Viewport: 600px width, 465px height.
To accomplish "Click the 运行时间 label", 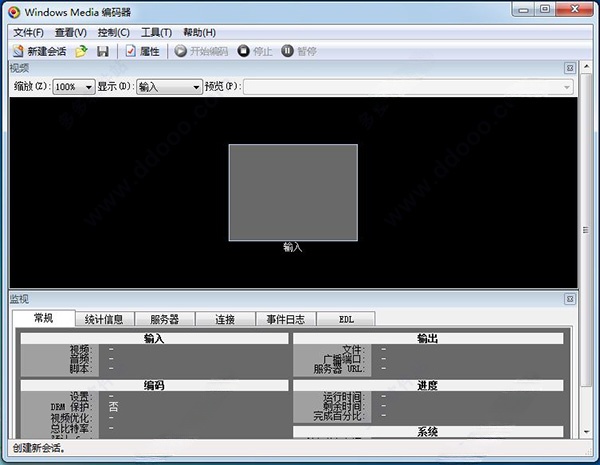I will click(344, 396).
